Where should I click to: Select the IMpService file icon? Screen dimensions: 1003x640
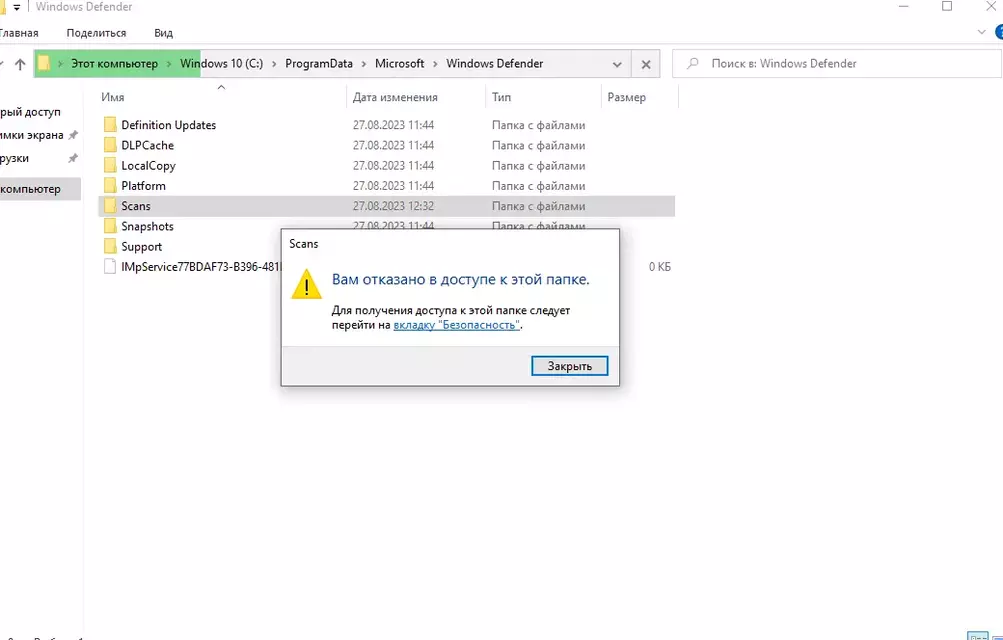click(x=110, y=267)
